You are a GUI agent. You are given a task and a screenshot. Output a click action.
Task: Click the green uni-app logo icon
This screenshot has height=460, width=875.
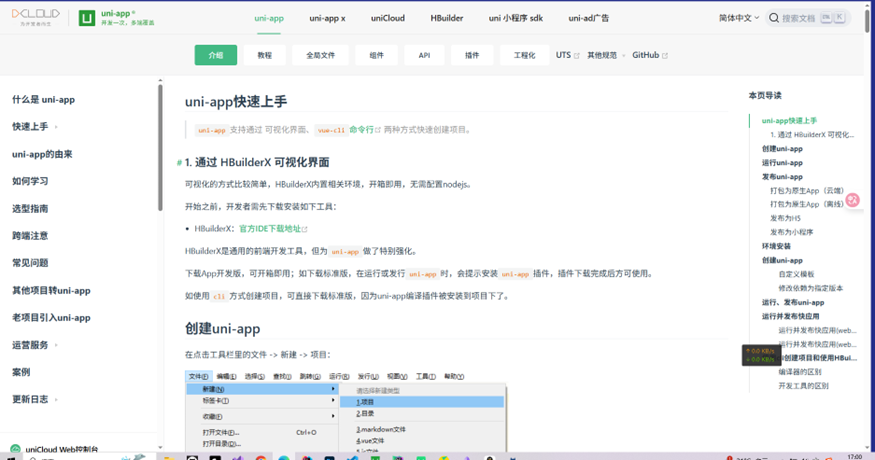coord(86,18)
